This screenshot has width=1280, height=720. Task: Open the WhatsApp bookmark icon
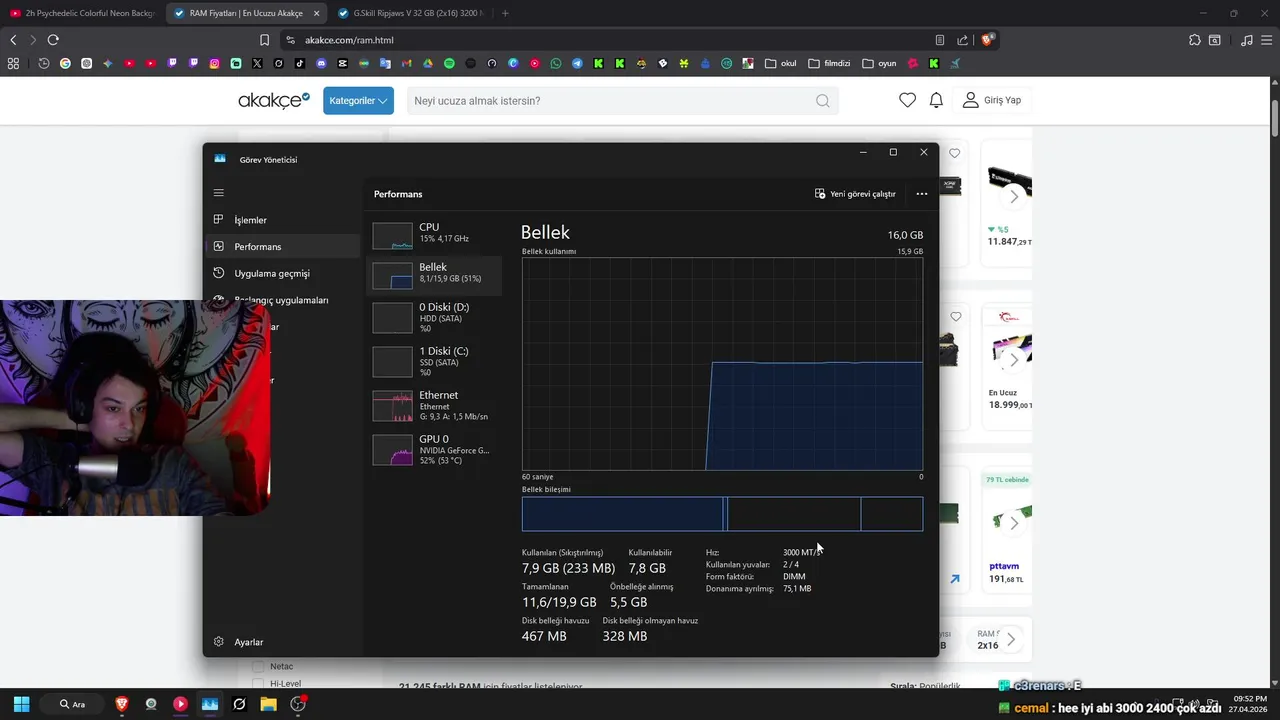tap(556, 63)
